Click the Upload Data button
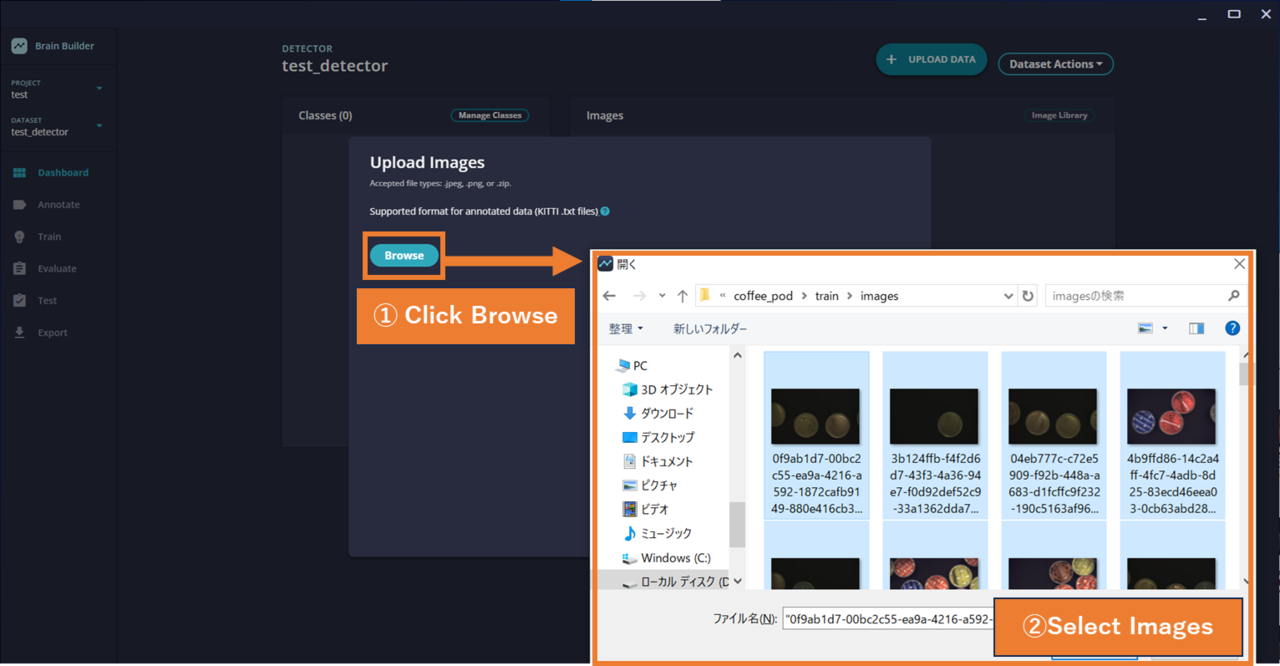Screen dimensions: 1280x666 click(932, 59)
